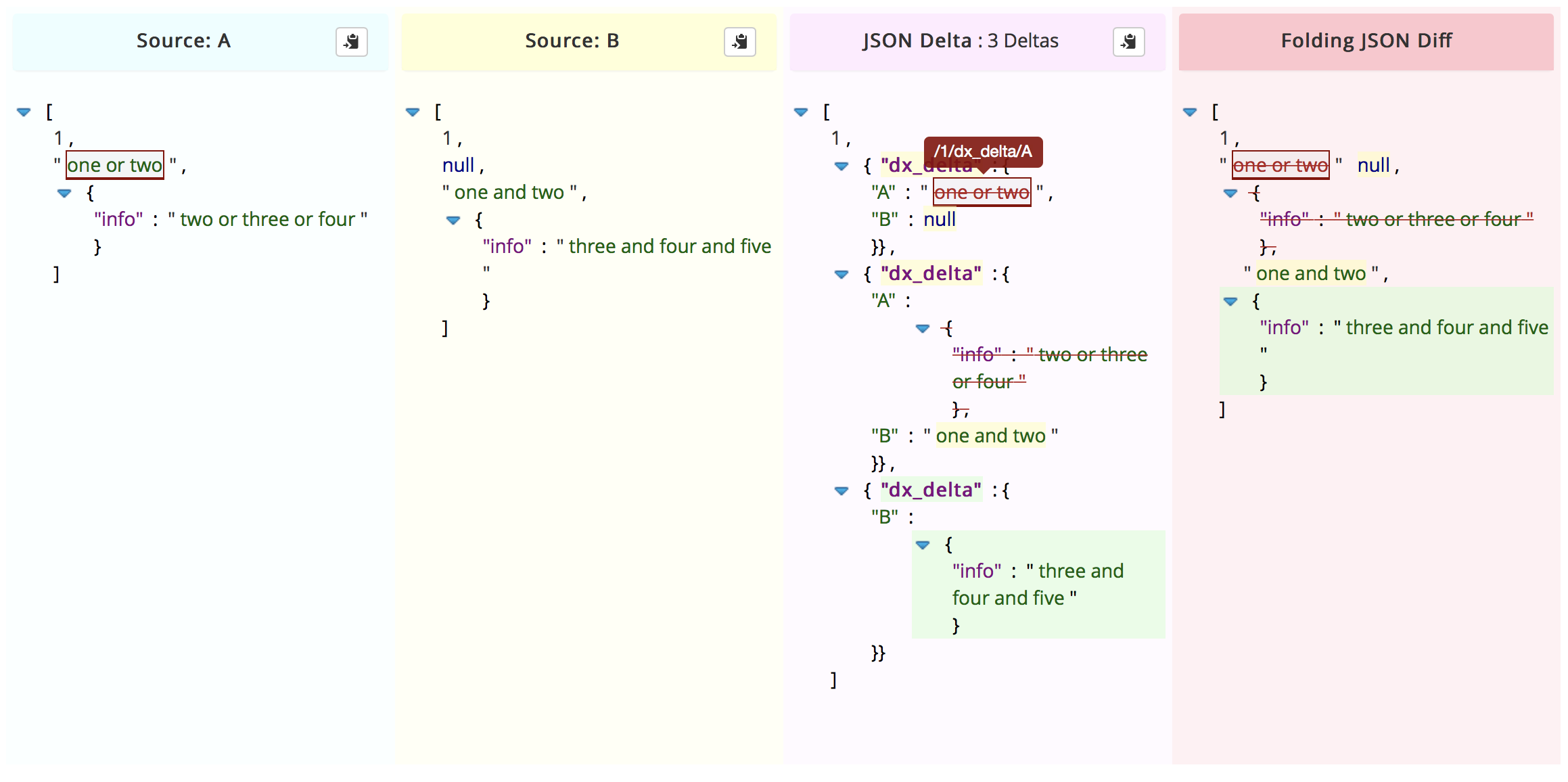Collapse the root array in Source A
This screenshot has height=782, width=1568.
coord(24,112)
